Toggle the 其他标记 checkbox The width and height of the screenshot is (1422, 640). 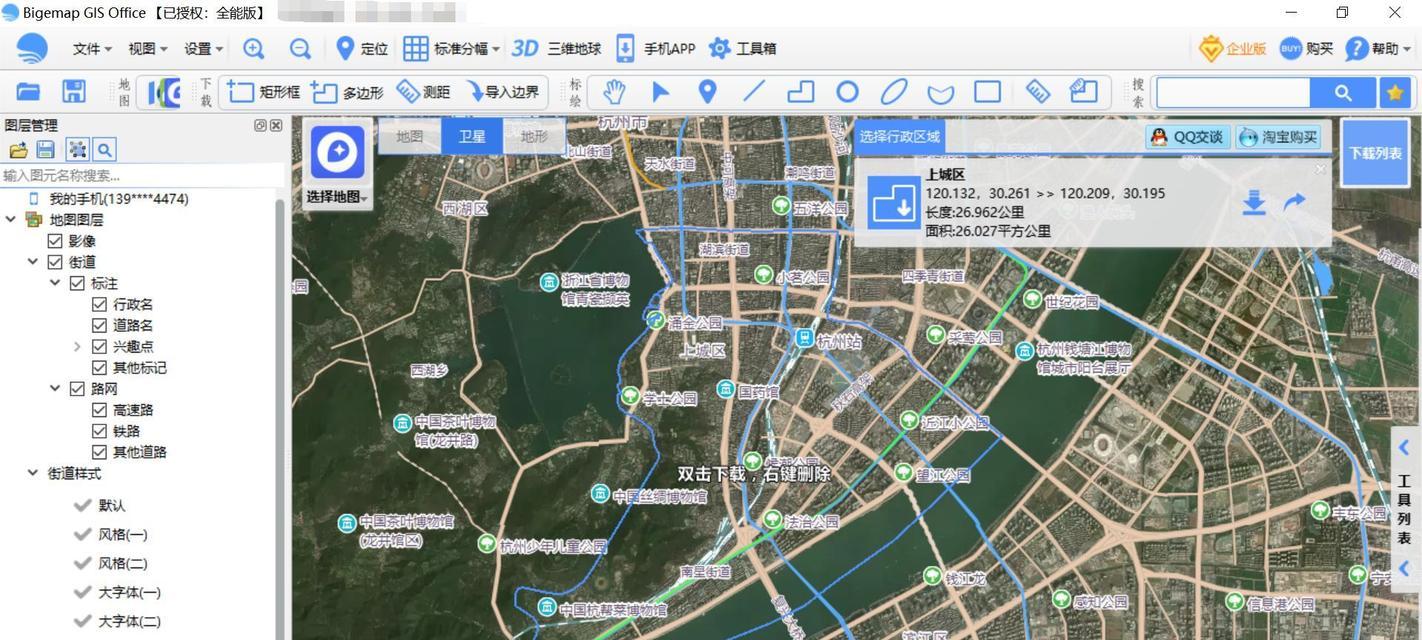pyautogui.click(x=99, y=367)
